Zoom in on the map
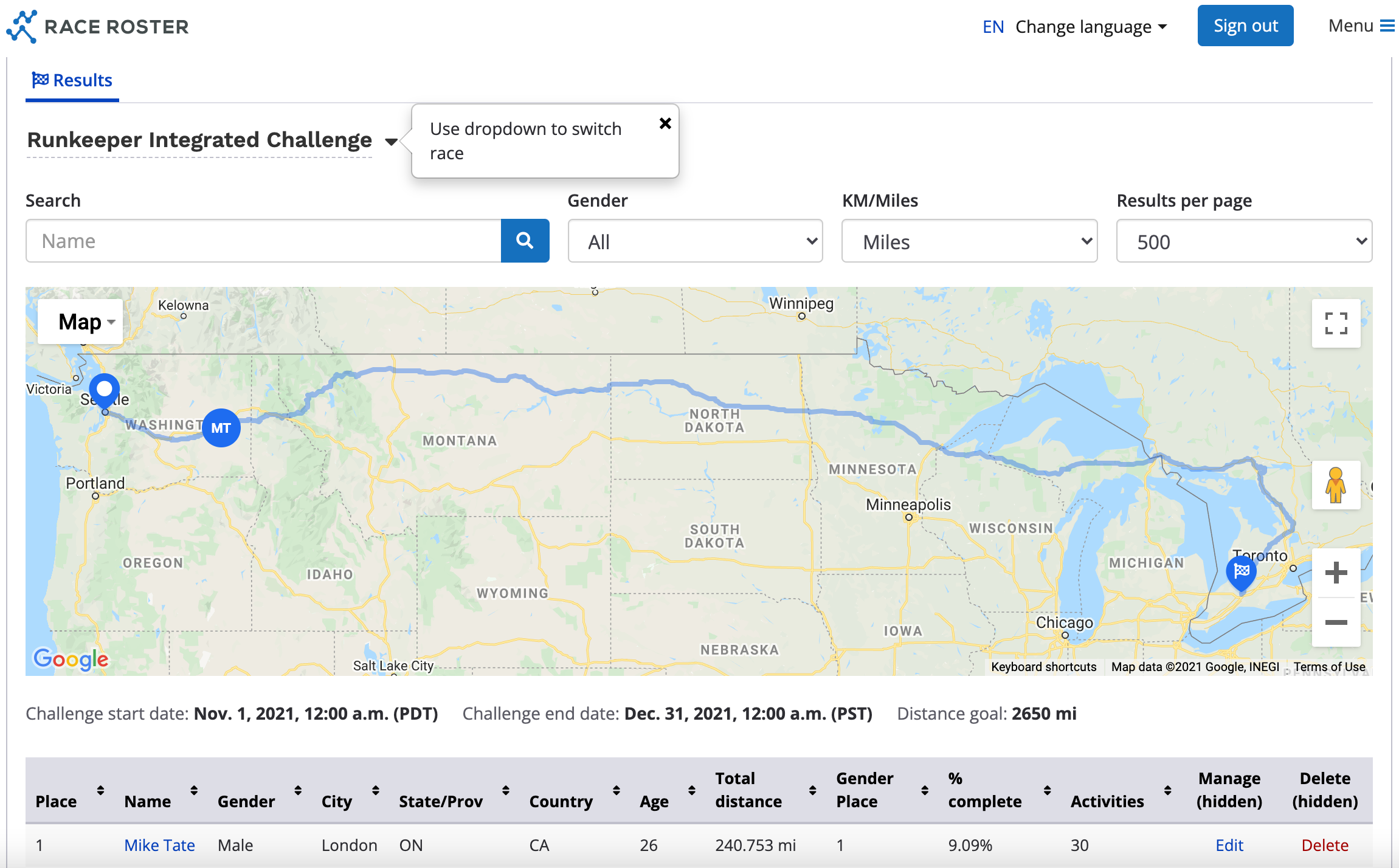This screenshot has width=1399, height=868. pos(1336,573)
